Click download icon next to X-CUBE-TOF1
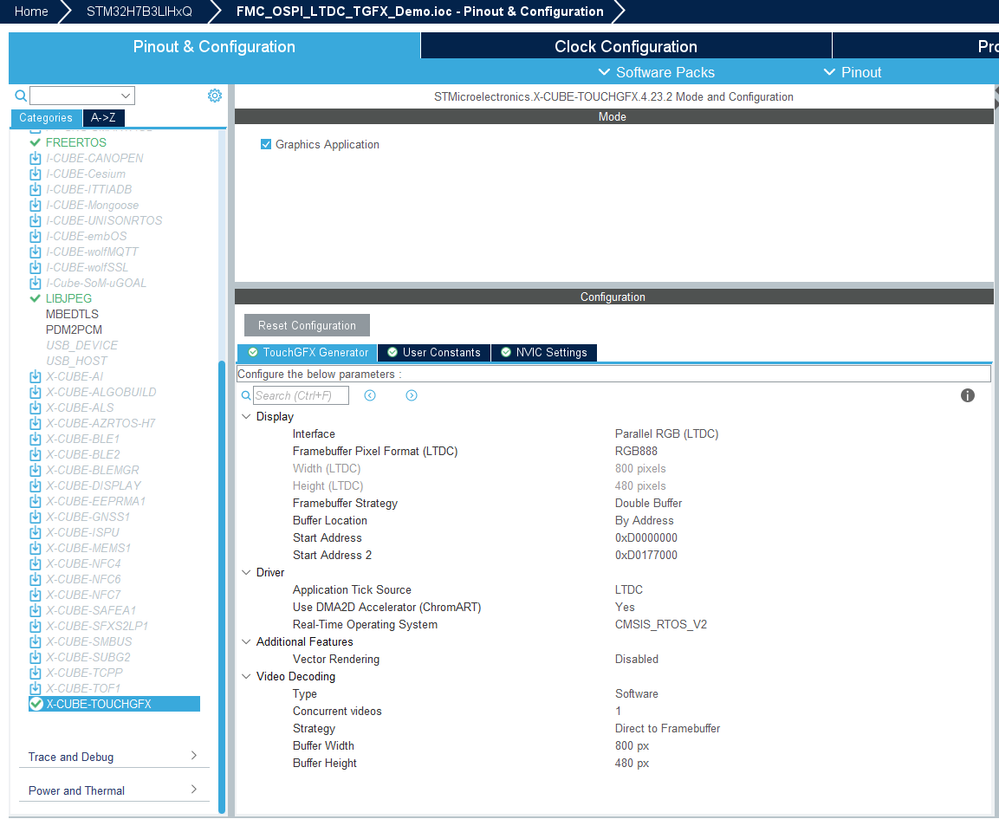The image size is (999, 821). coord(36,689)
